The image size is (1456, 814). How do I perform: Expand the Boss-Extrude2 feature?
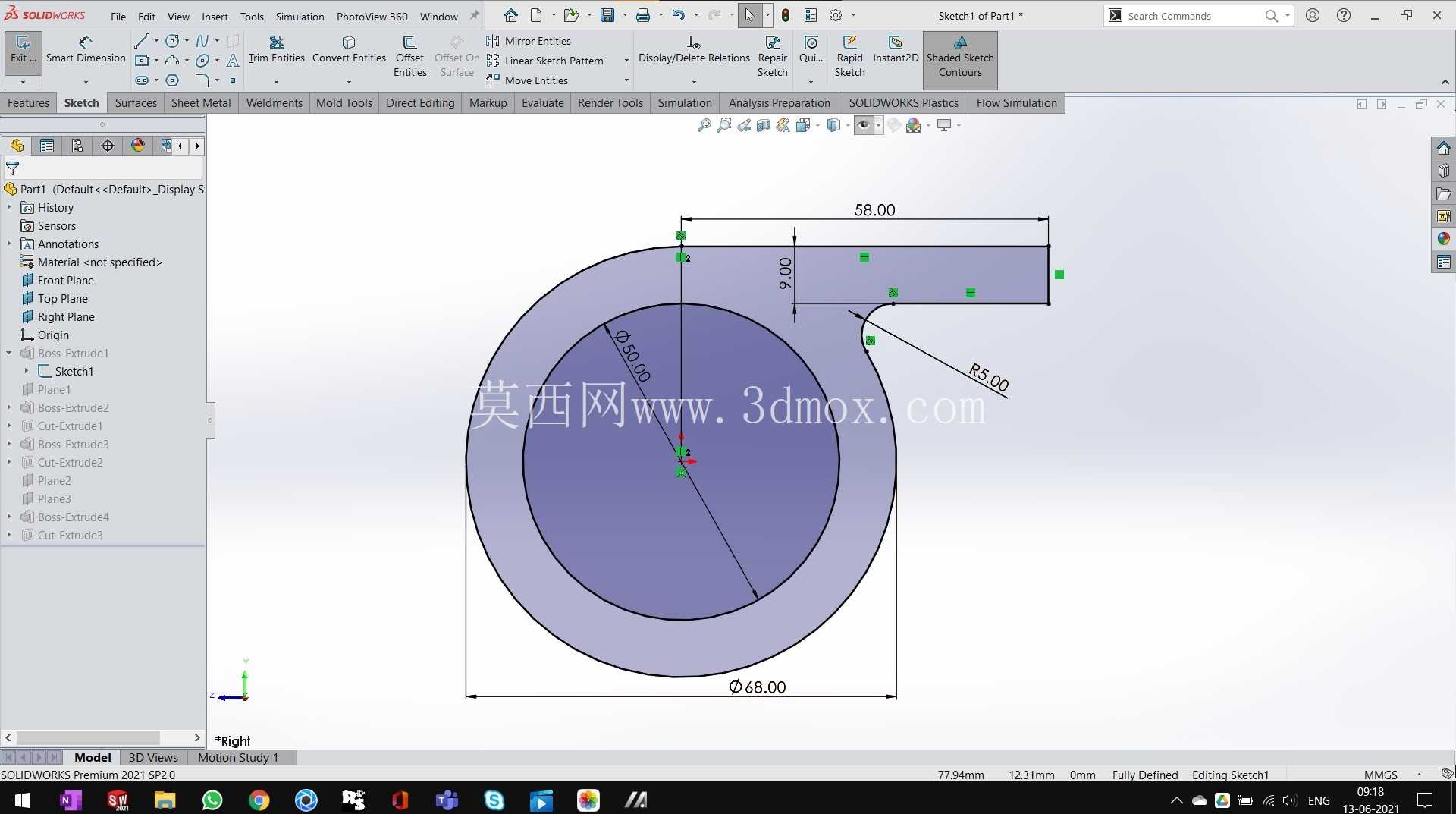point(9,407)
